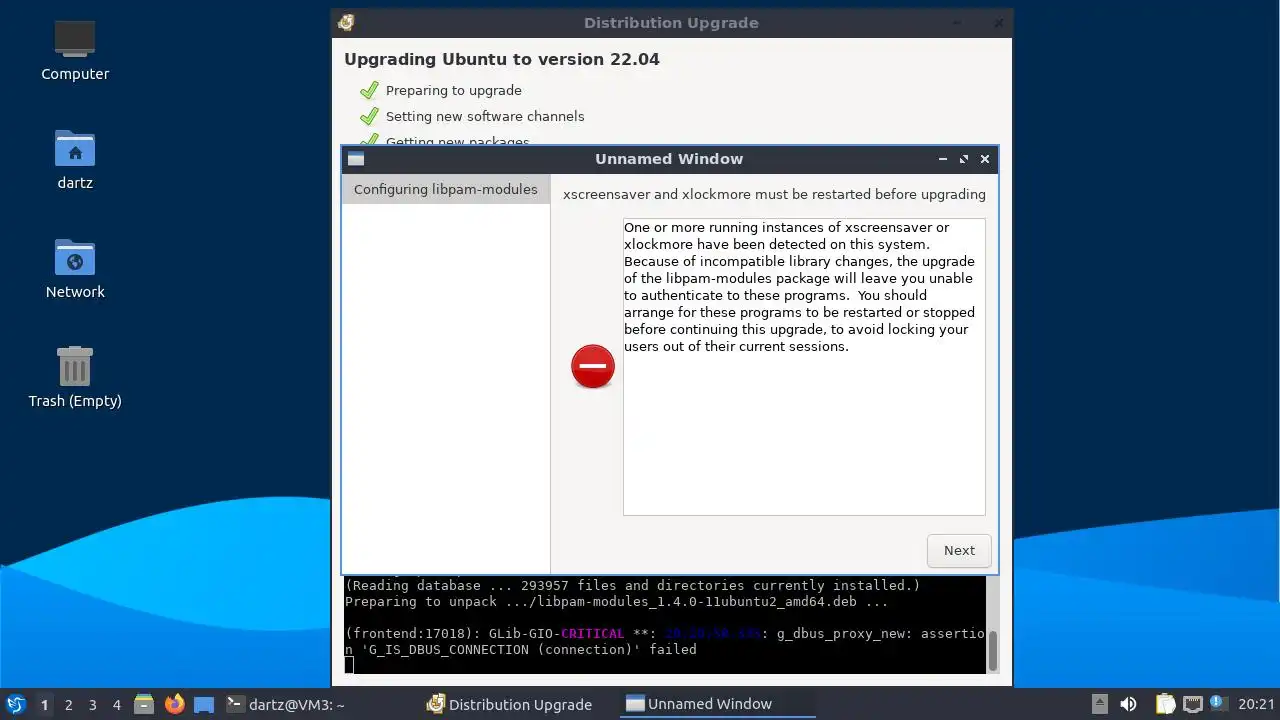Switch to workspace 2

(x=68, y=704)
